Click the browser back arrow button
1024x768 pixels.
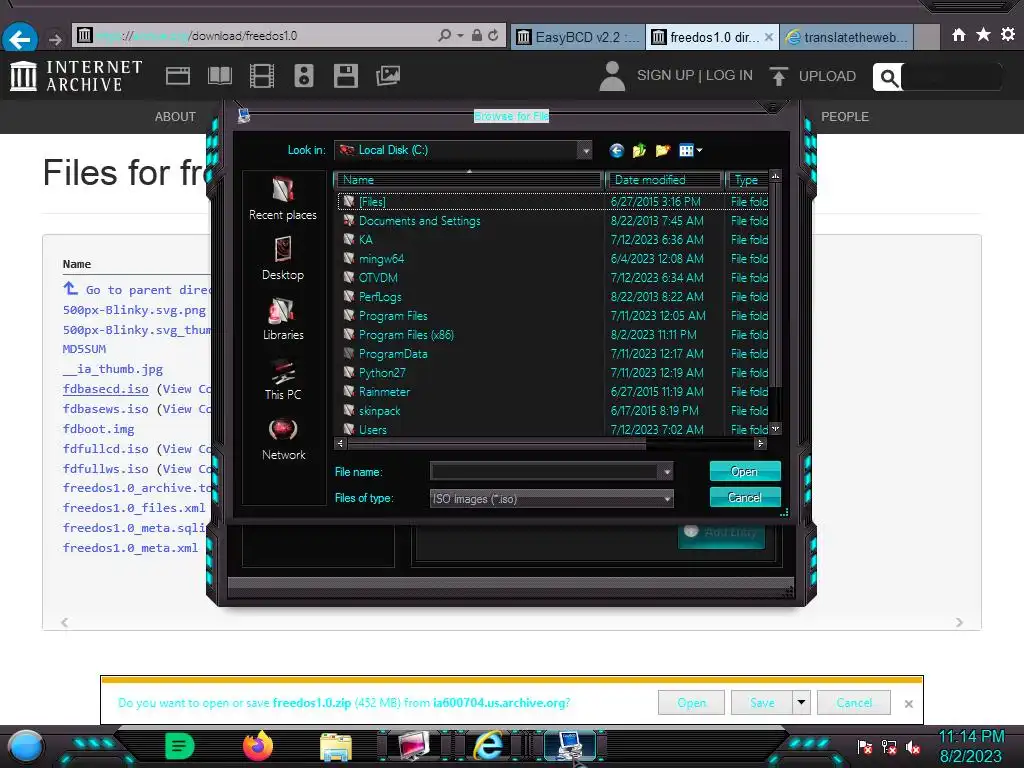pos(20,39)
